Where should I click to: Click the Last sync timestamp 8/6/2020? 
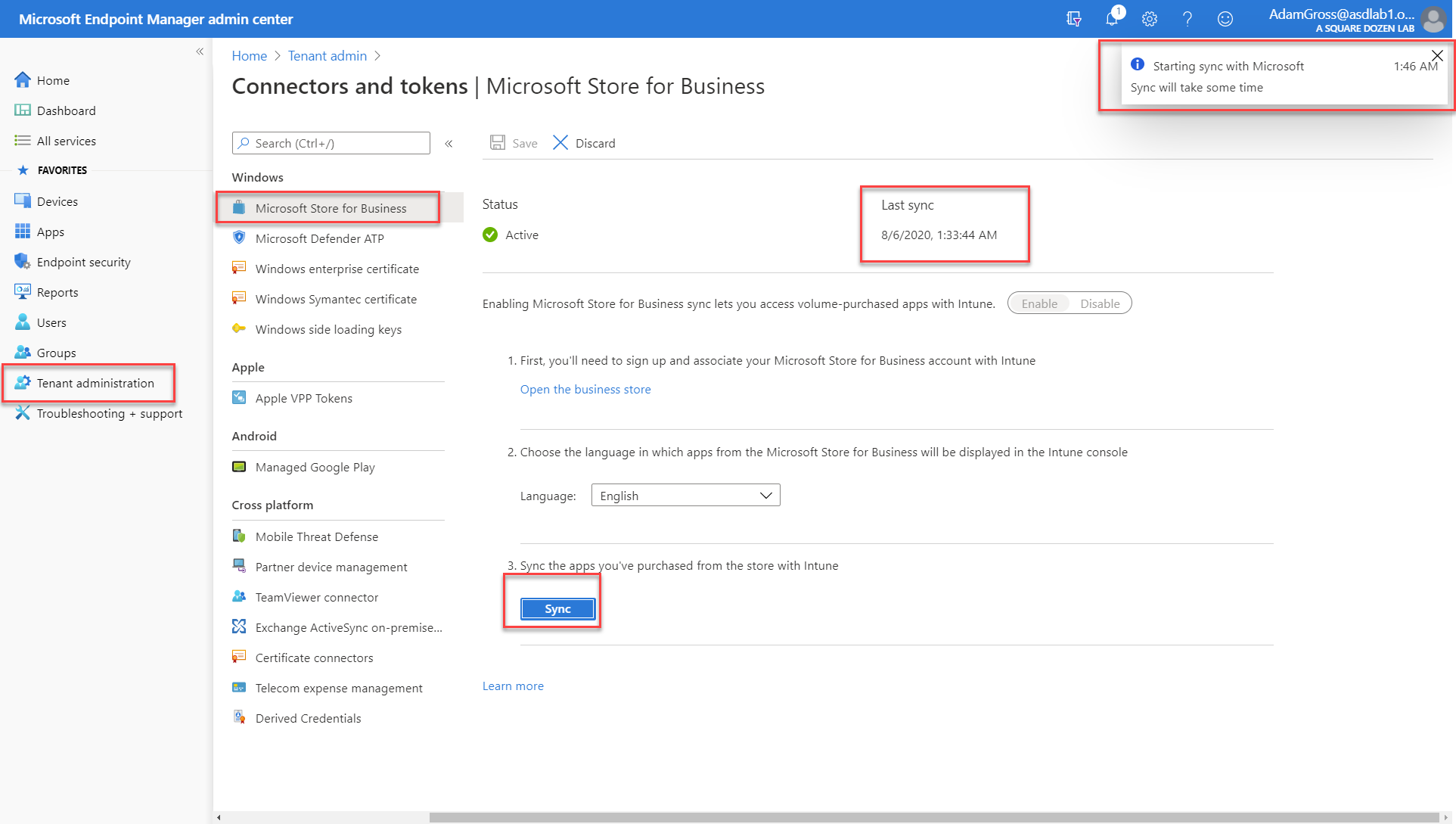(939, 235)
